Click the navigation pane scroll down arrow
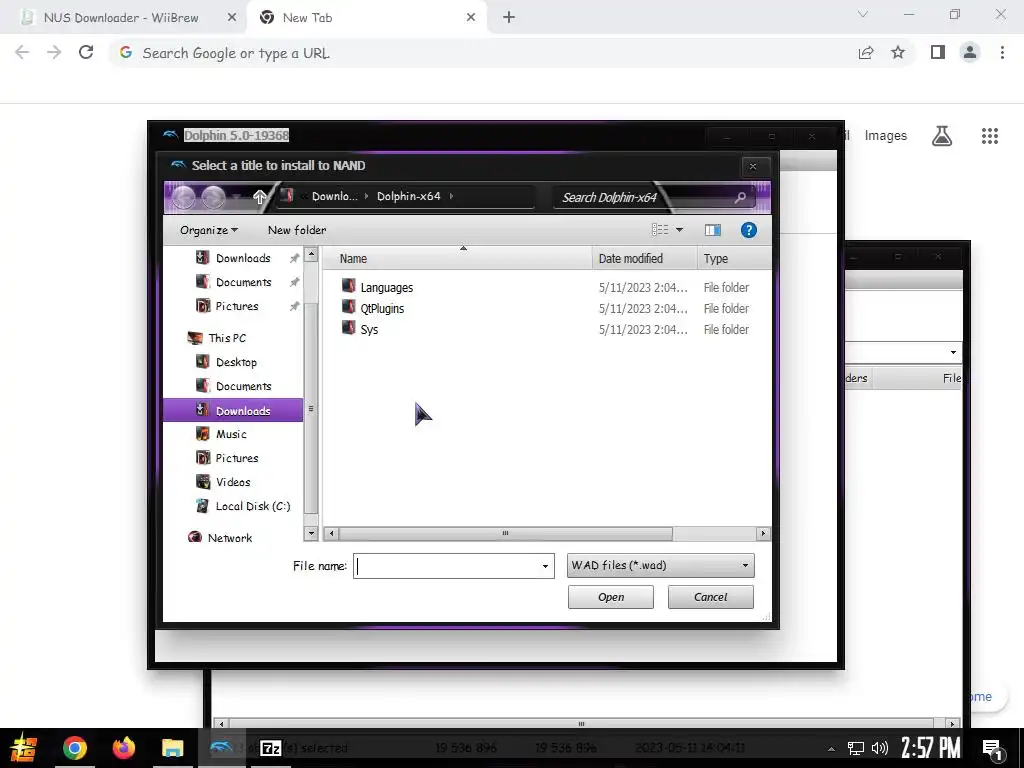 coord(311,534)
